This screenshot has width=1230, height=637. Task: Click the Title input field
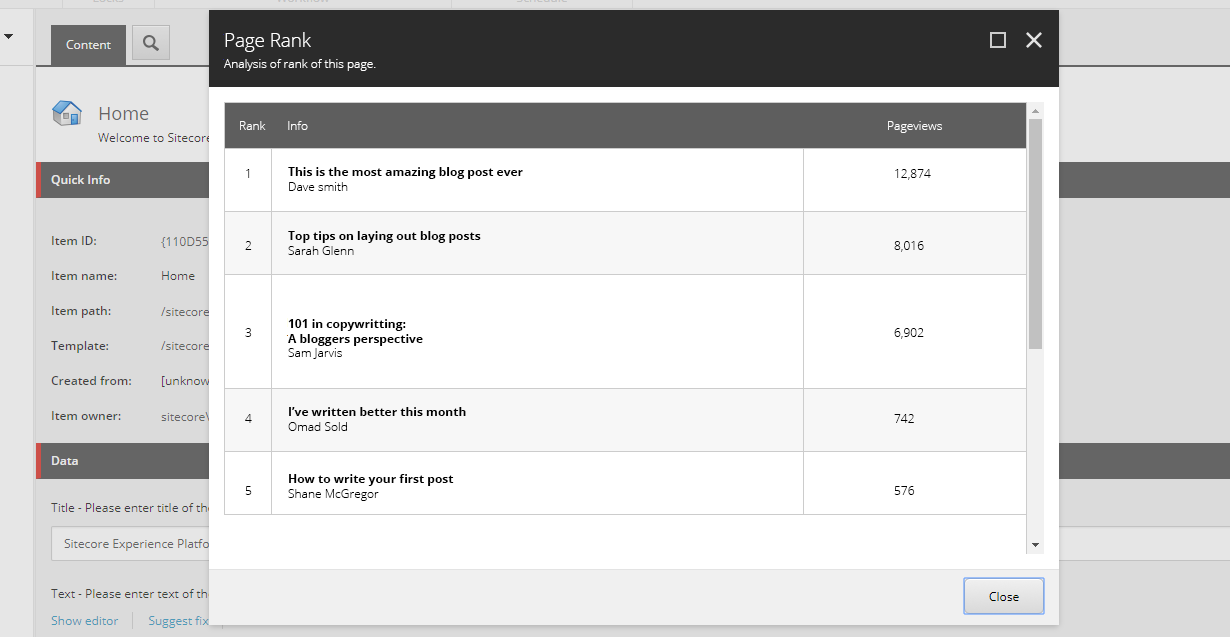coord(130,544)
